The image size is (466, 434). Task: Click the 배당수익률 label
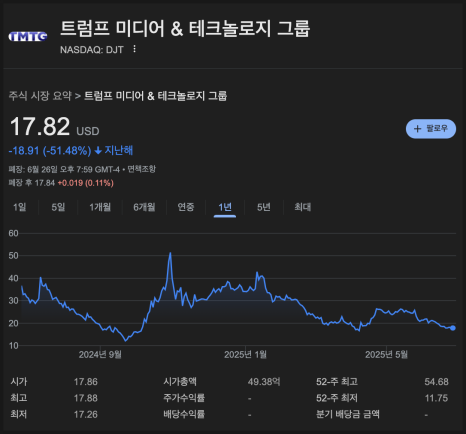pyautogui.click(x=184, y=414)
